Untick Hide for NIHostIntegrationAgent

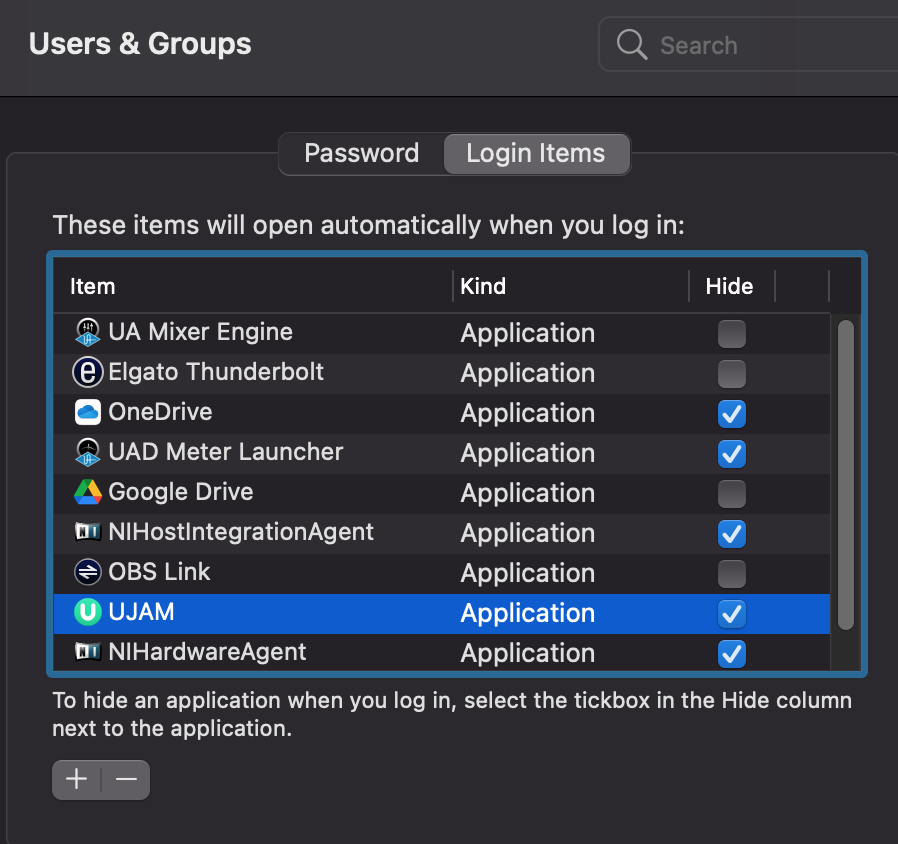tap(732, 534)
